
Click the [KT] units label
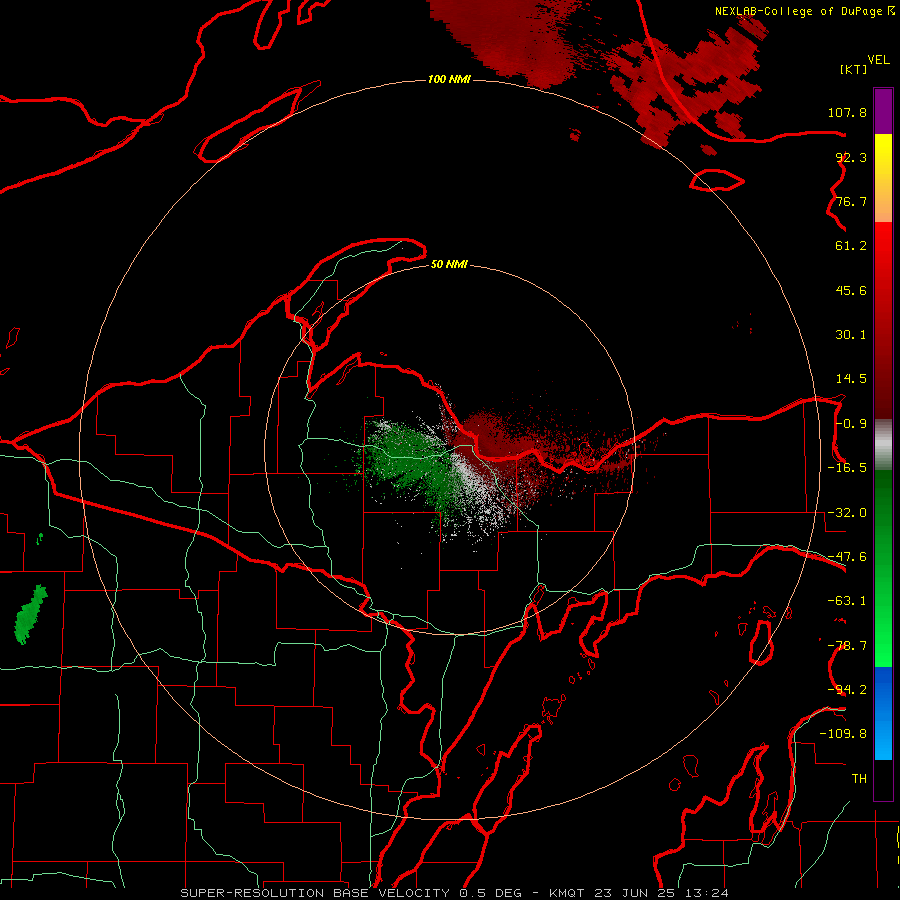[854, 69]
